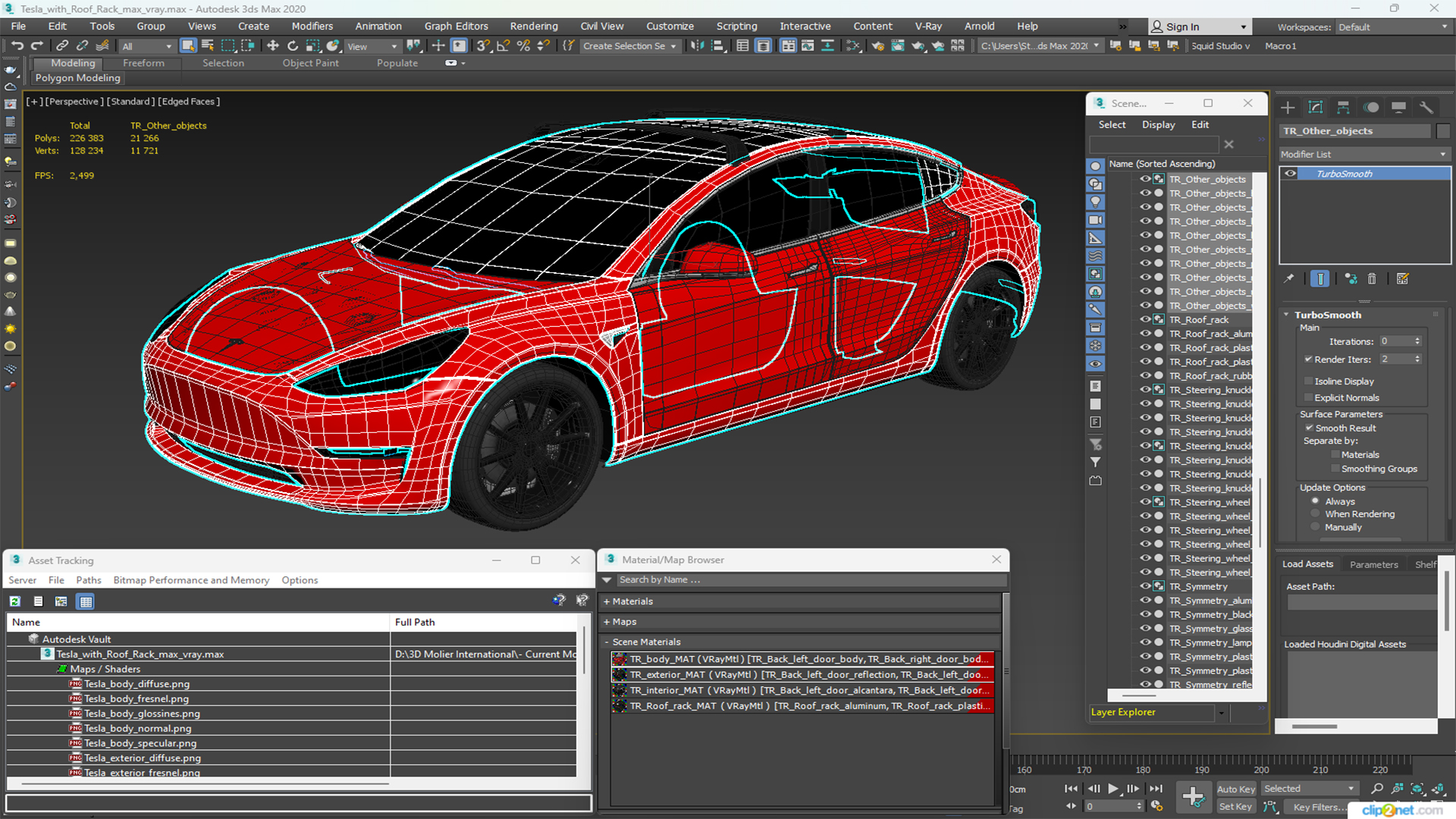Toggle the Angle Snap button

click(503, 46)
